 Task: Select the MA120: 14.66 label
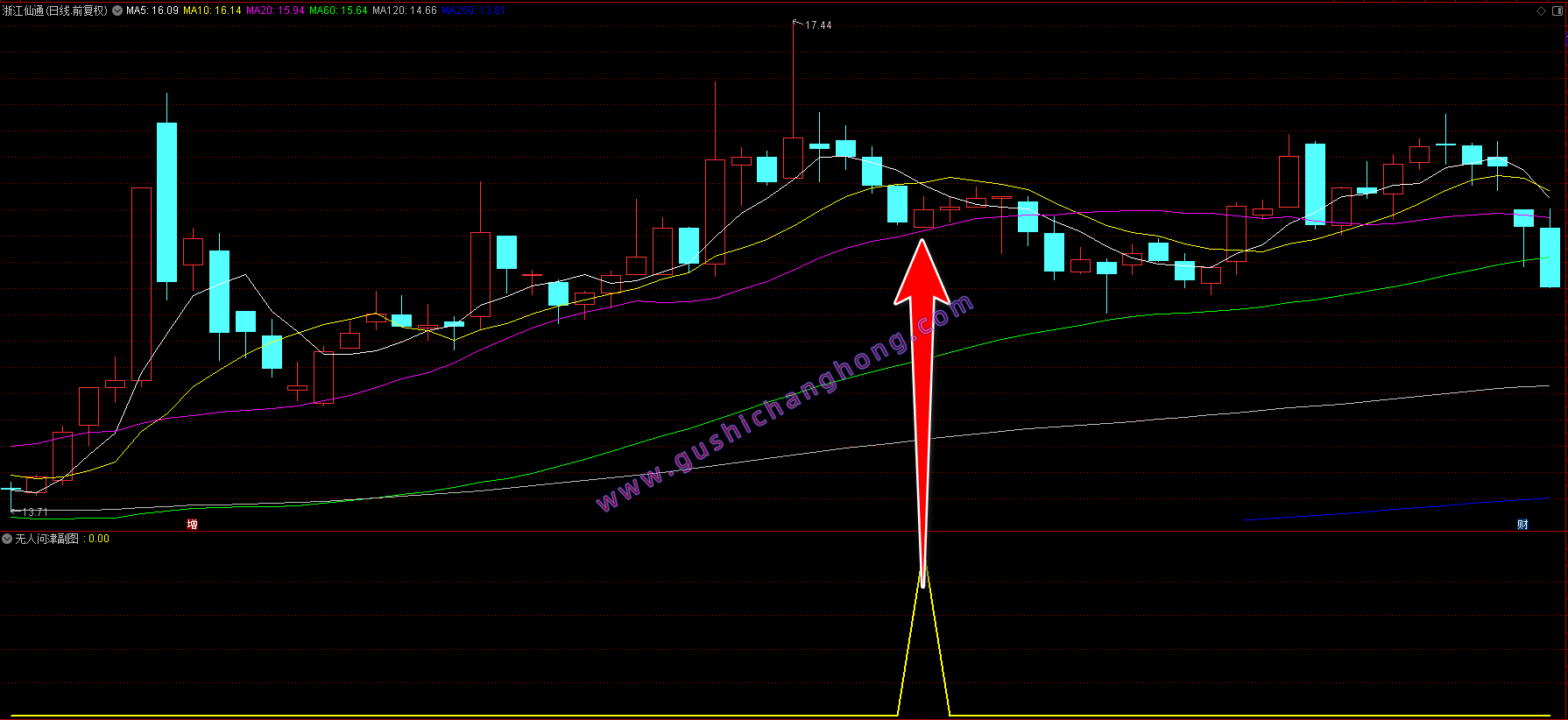pos(405,11)
